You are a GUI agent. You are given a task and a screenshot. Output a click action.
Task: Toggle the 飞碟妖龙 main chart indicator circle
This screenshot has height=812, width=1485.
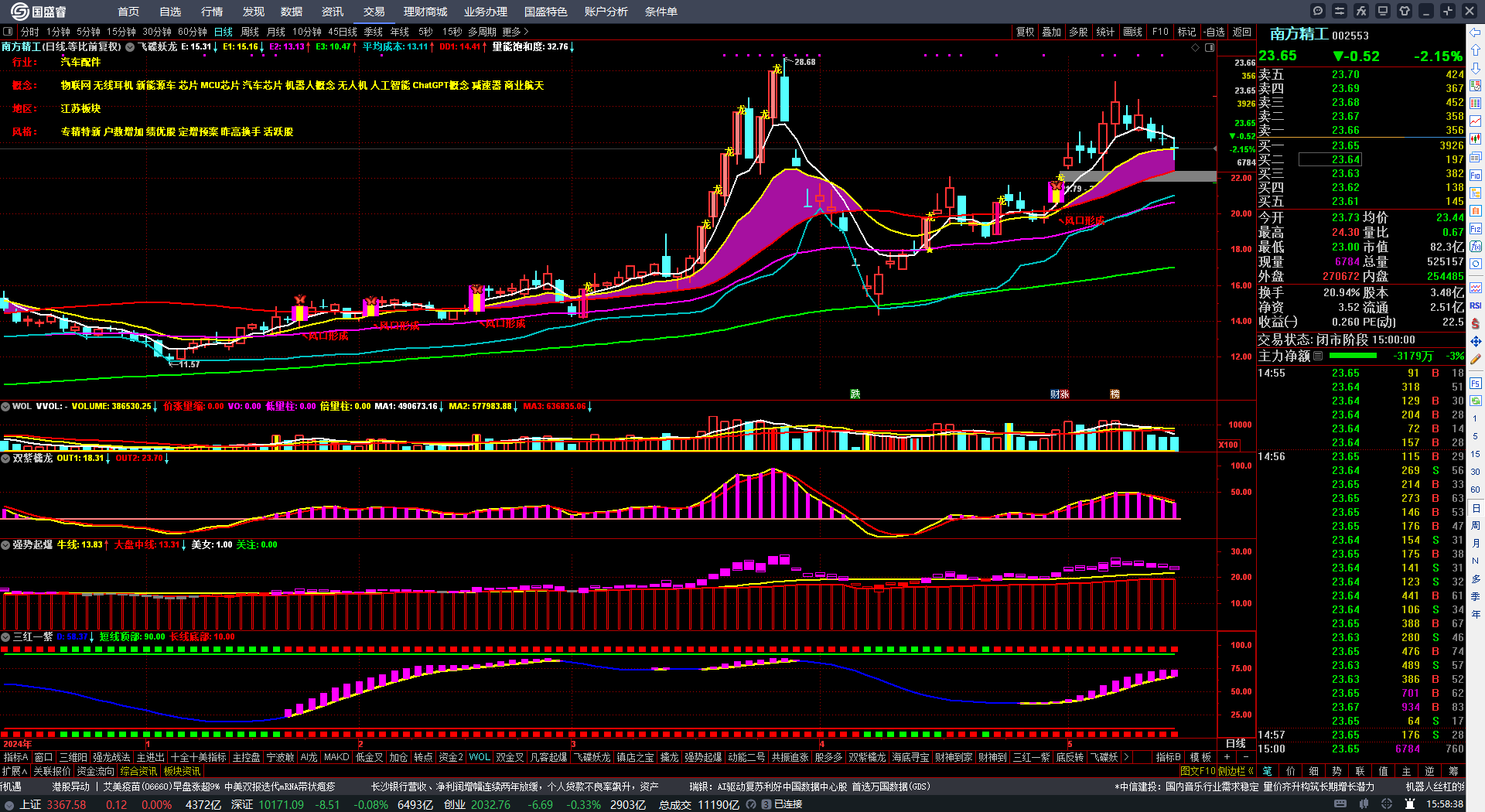point(130,46)
